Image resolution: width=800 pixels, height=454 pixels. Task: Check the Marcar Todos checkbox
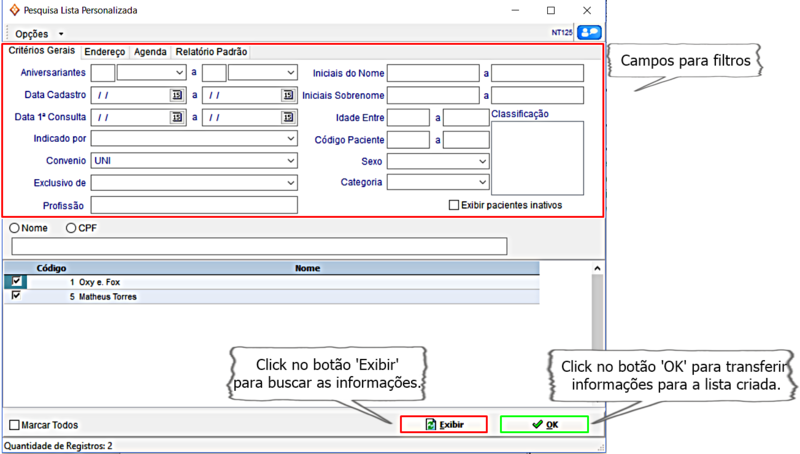[x=14, y=425]
